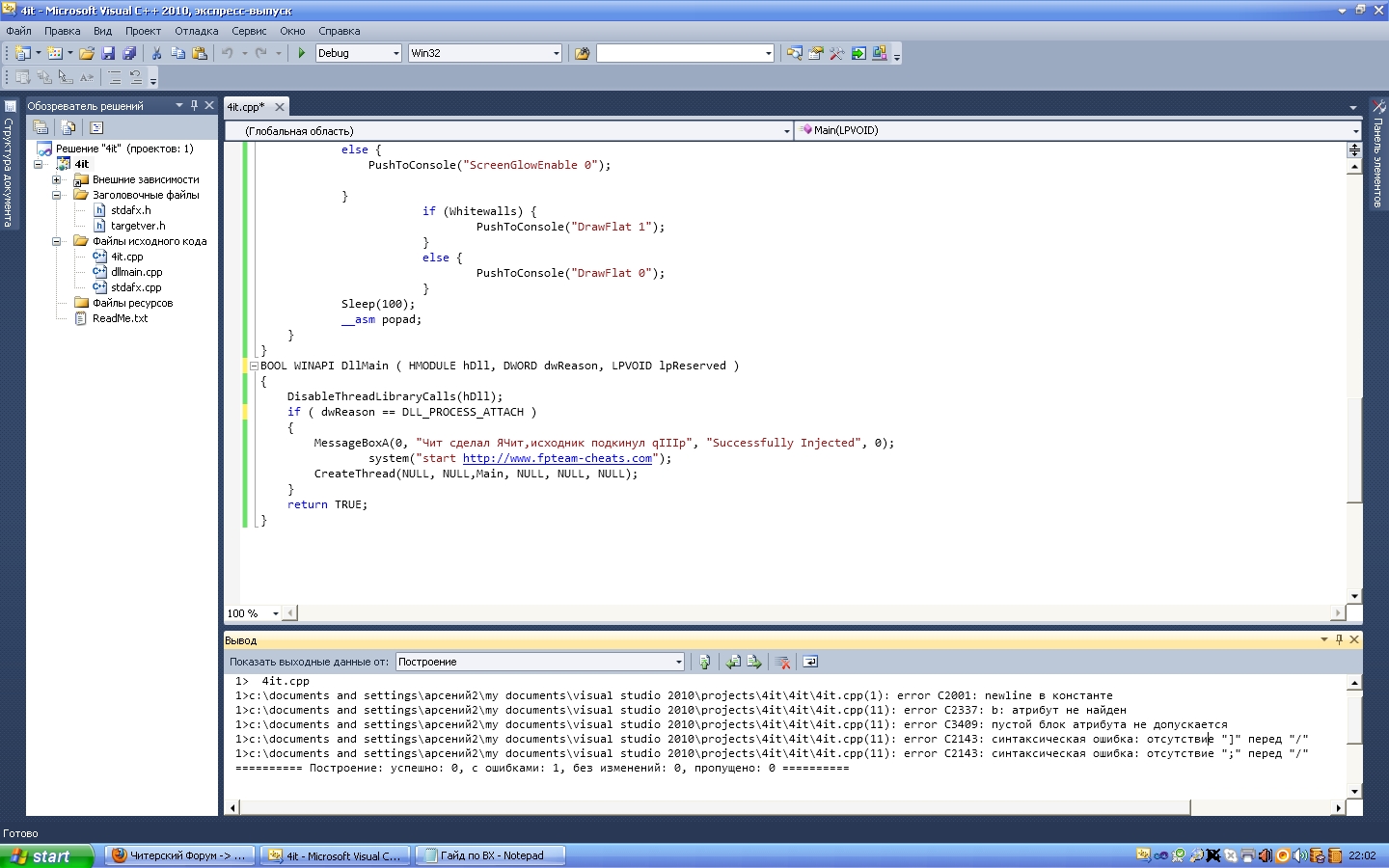
Task: Open the Отладка menu
Action: 196,31
